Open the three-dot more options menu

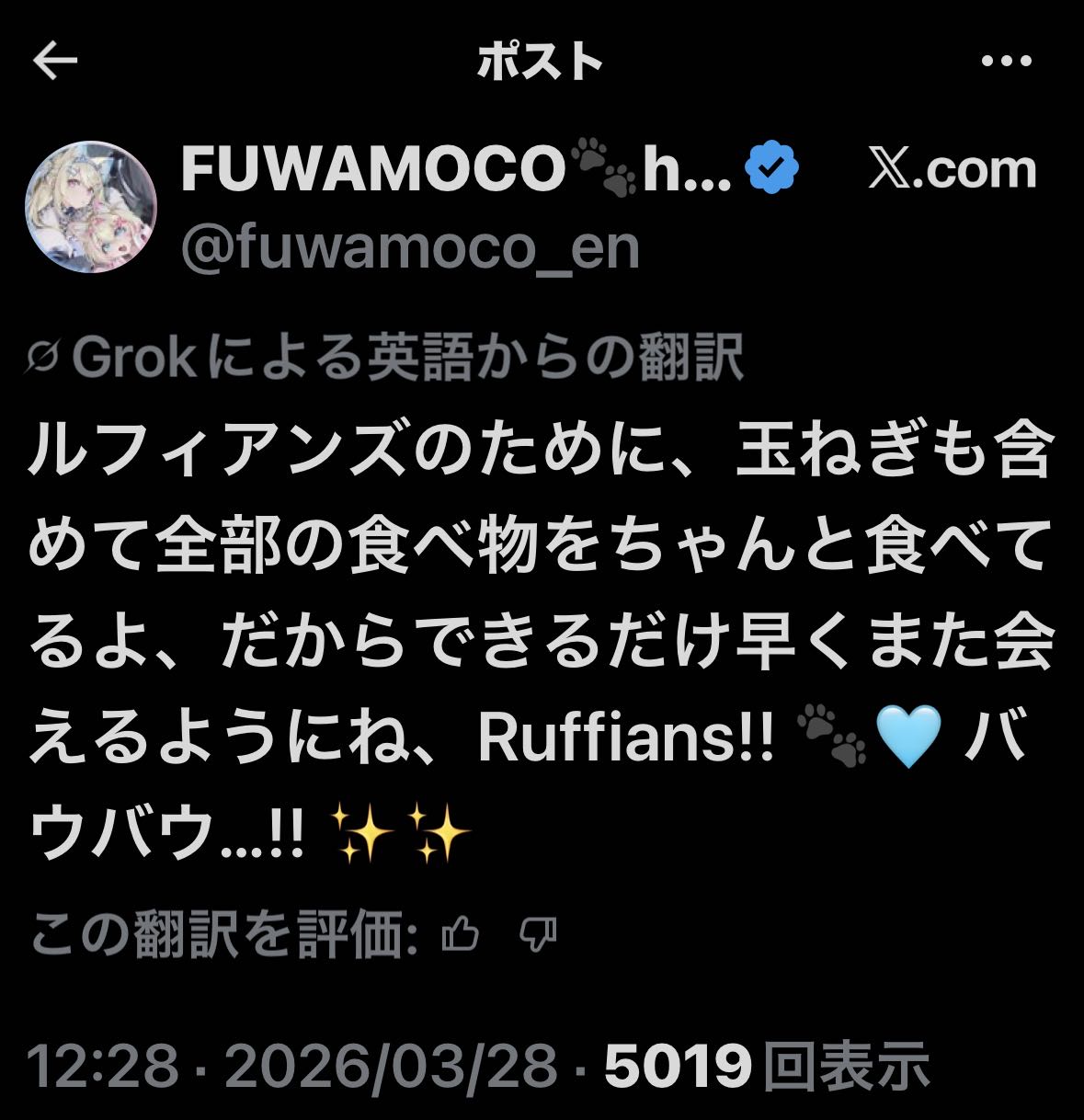[x=1007, y=62]
